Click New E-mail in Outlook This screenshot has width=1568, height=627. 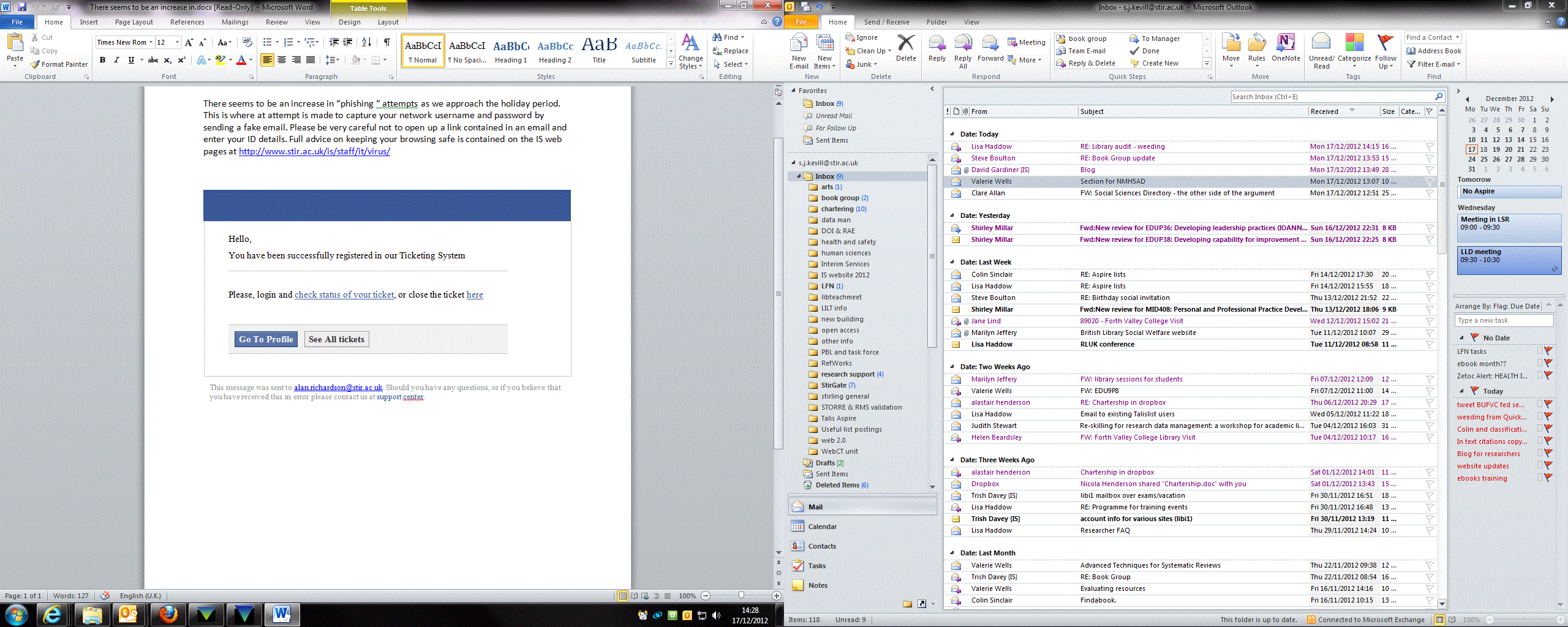click(799, 51)
